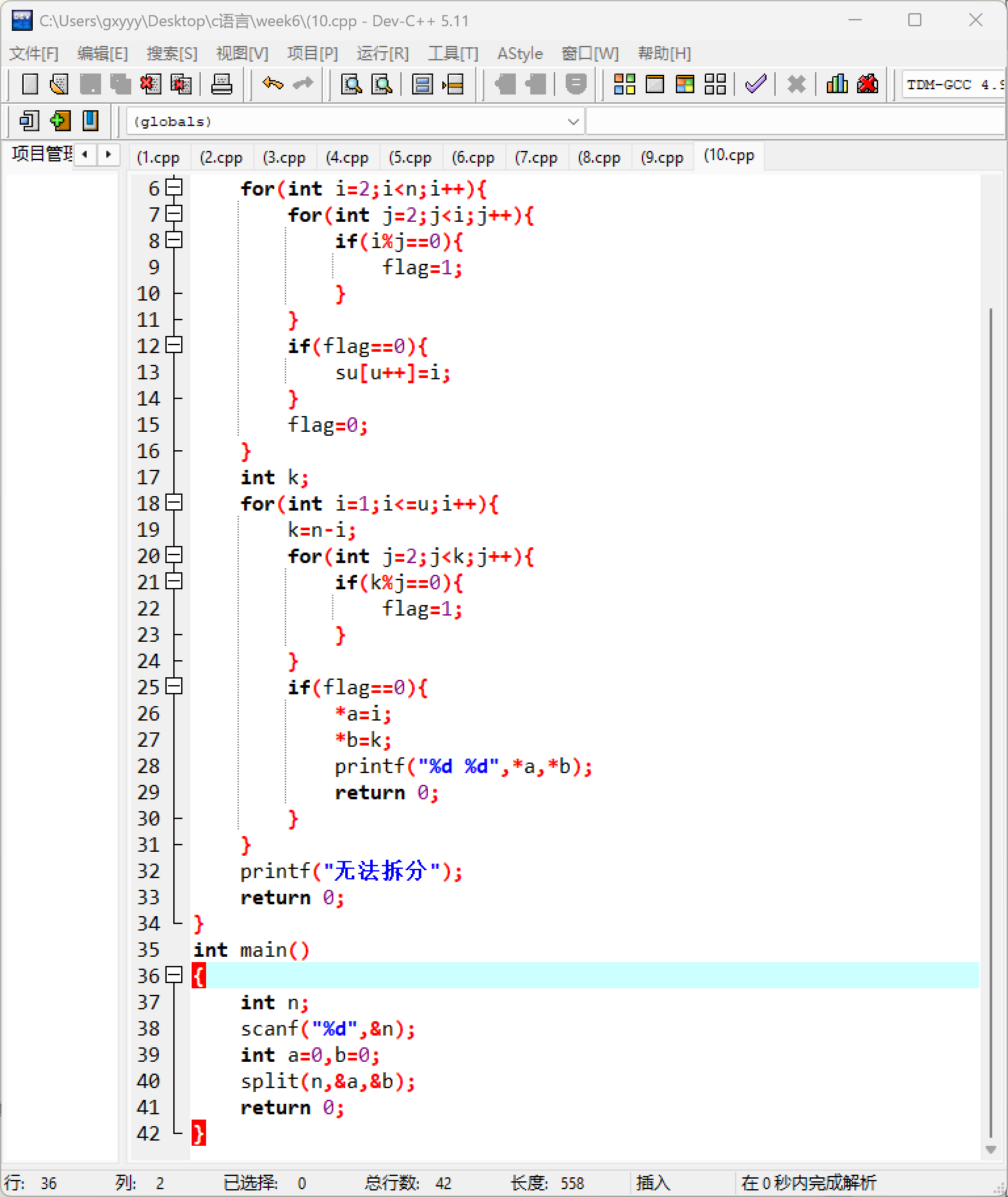Viewport: 1008px width, 1197px height.
Task: Click the Toggle bookmark icon
Action: tap(60, 121)
